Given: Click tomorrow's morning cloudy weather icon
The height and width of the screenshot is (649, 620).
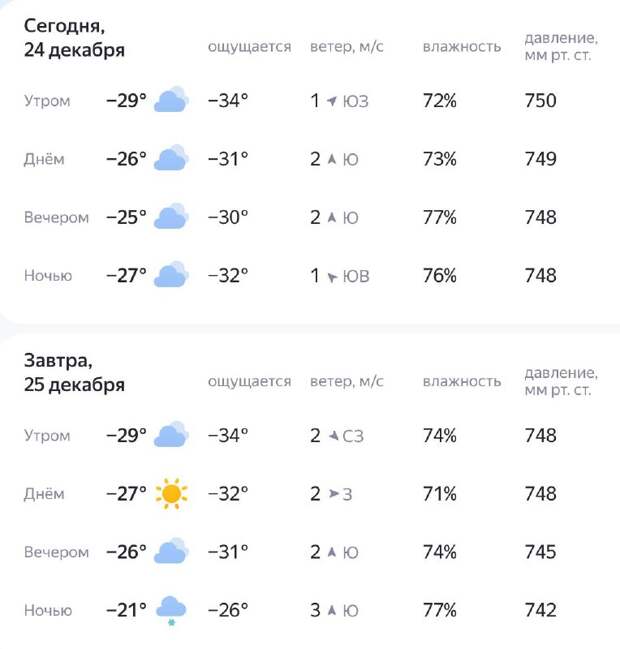Looking at the screenshot, I should coord(171,435).
